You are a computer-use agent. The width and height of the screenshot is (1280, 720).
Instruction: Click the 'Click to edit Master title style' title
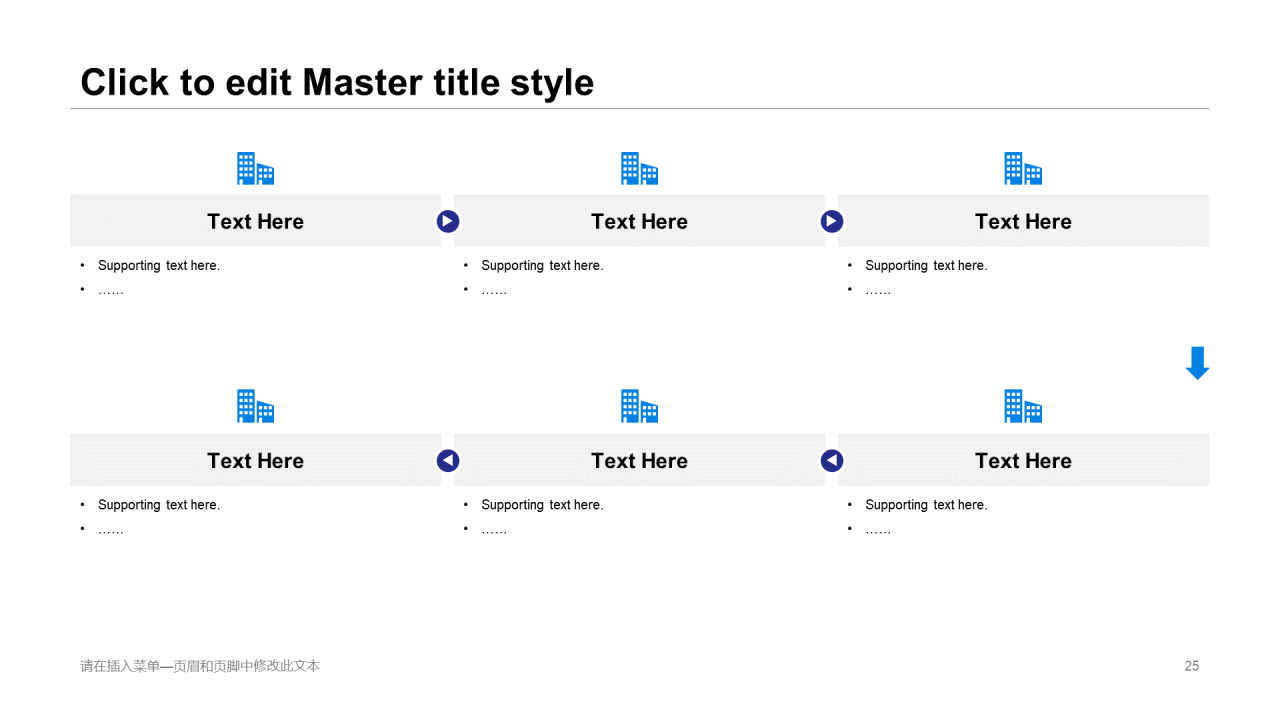pos(337,82)
